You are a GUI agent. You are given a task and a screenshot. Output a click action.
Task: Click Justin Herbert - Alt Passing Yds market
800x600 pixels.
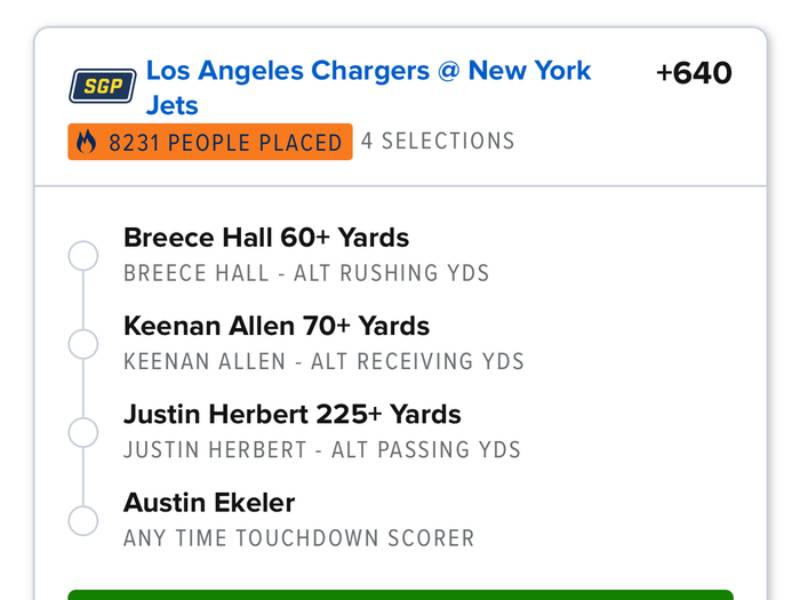click(x=322, y=450)
